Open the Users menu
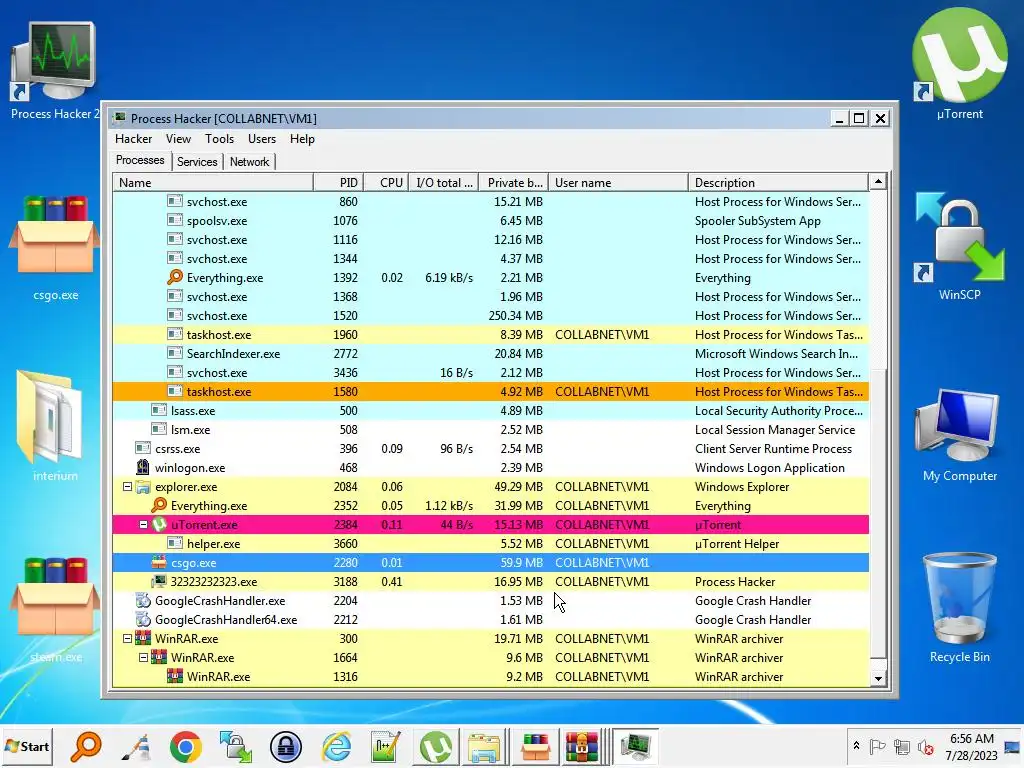This screenshot has width=1024, height=768. pos(262,138)
